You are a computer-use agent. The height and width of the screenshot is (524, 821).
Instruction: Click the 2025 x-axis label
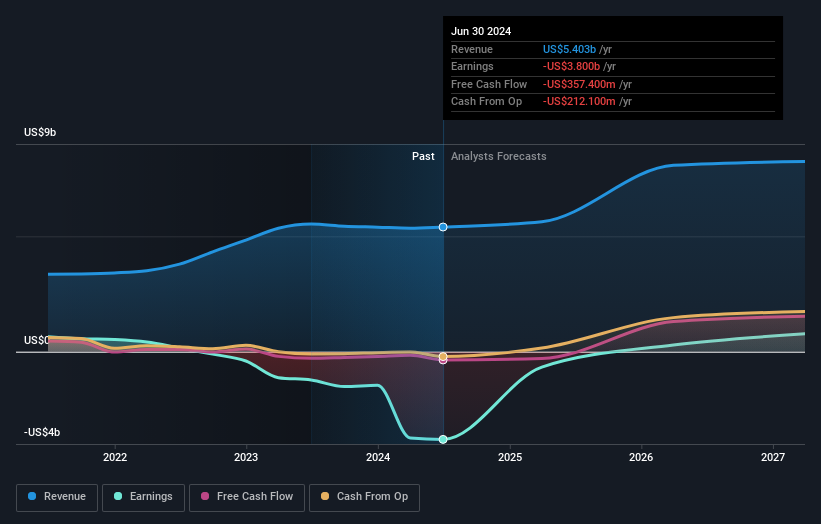pos(510,458)
